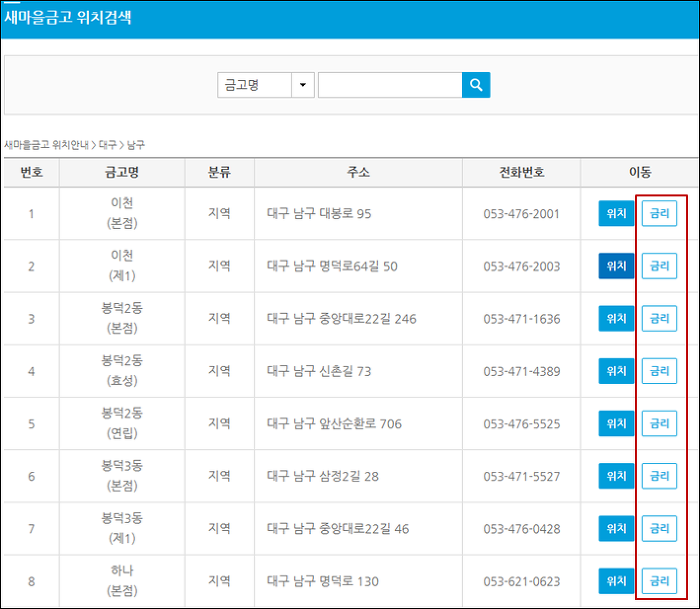Image resolution: width=700 pixels, height=609 pixels.
Task: Click 위치 button for 봉덕2동 (연립)
Action: [x=616, y=424]
